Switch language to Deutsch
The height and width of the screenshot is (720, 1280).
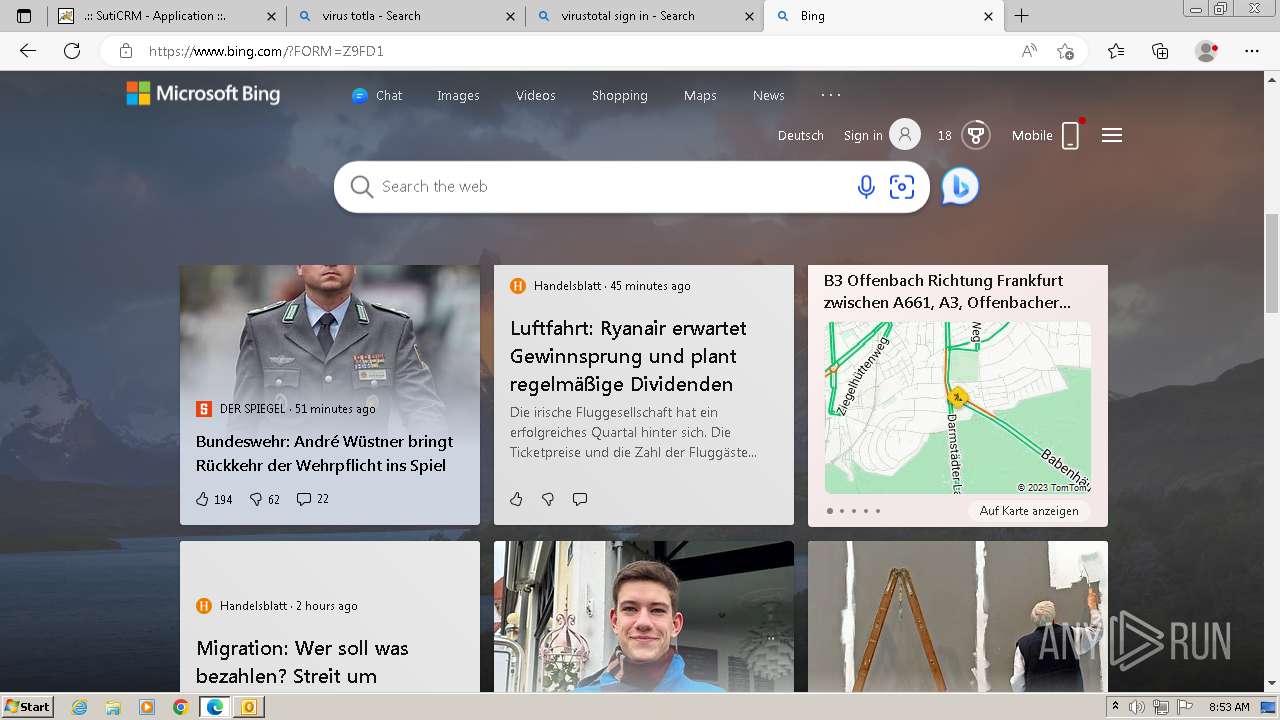click(x=801, y=135)
